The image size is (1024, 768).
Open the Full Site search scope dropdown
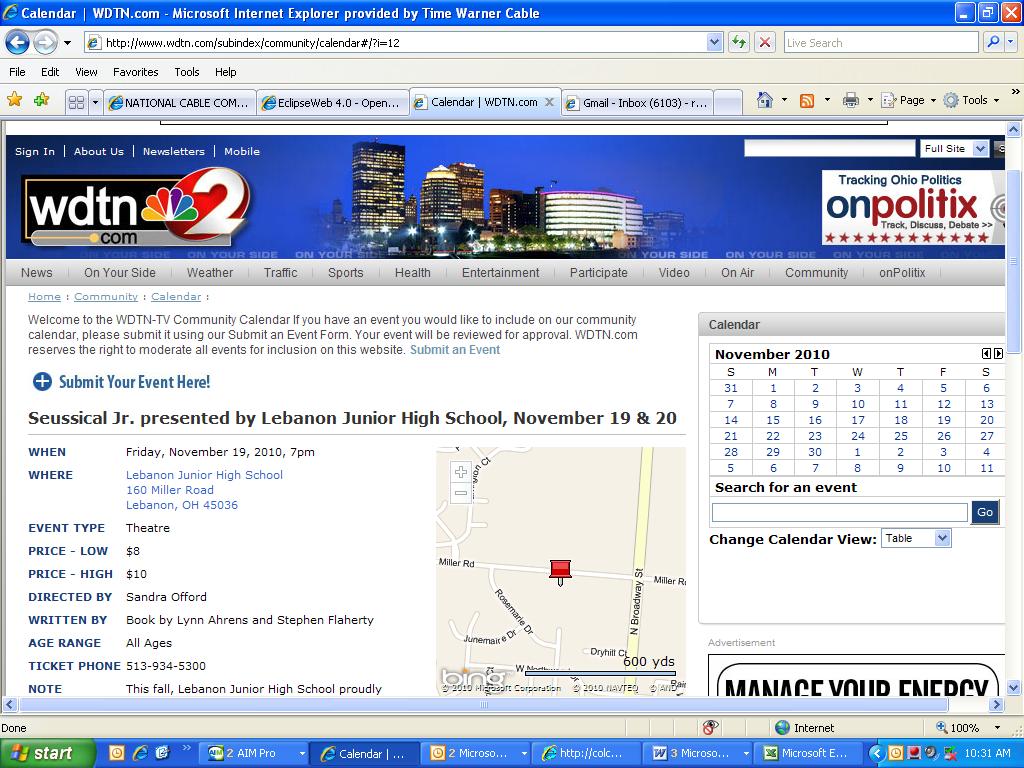coord(954,149)
